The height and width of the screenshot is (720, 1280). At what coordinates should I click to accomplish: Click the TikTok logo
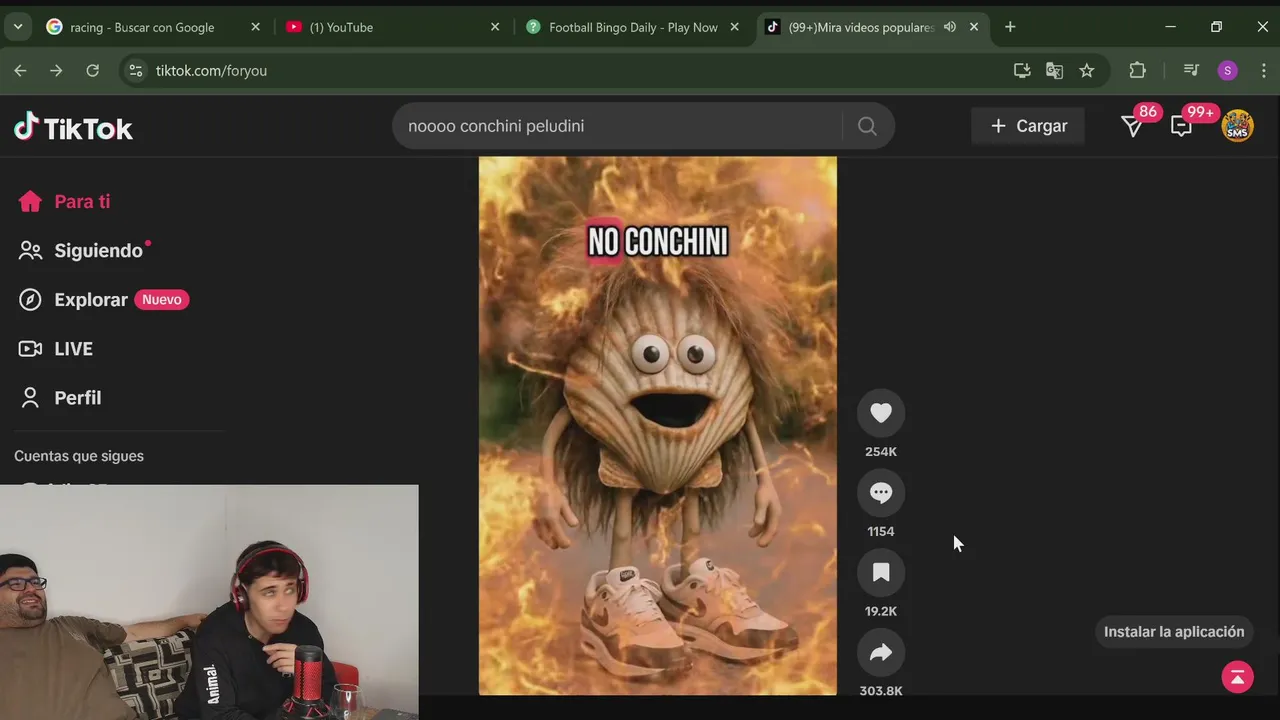[x=73, y=127]
